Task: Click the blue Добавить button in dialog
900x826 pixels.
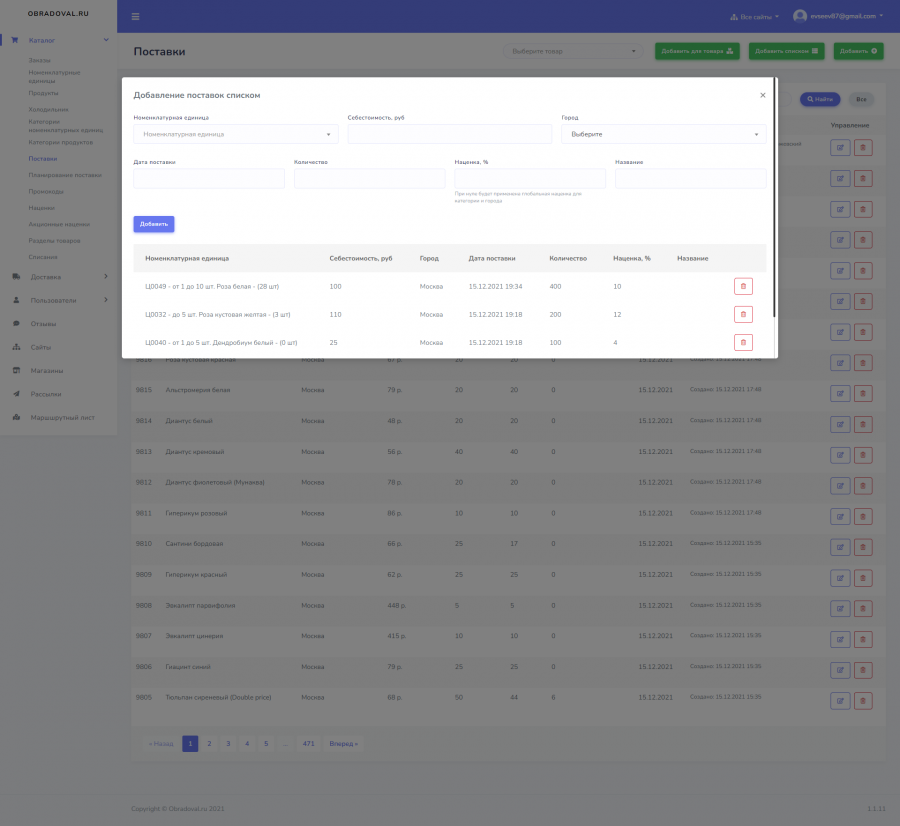Action: tap(154, 224)
